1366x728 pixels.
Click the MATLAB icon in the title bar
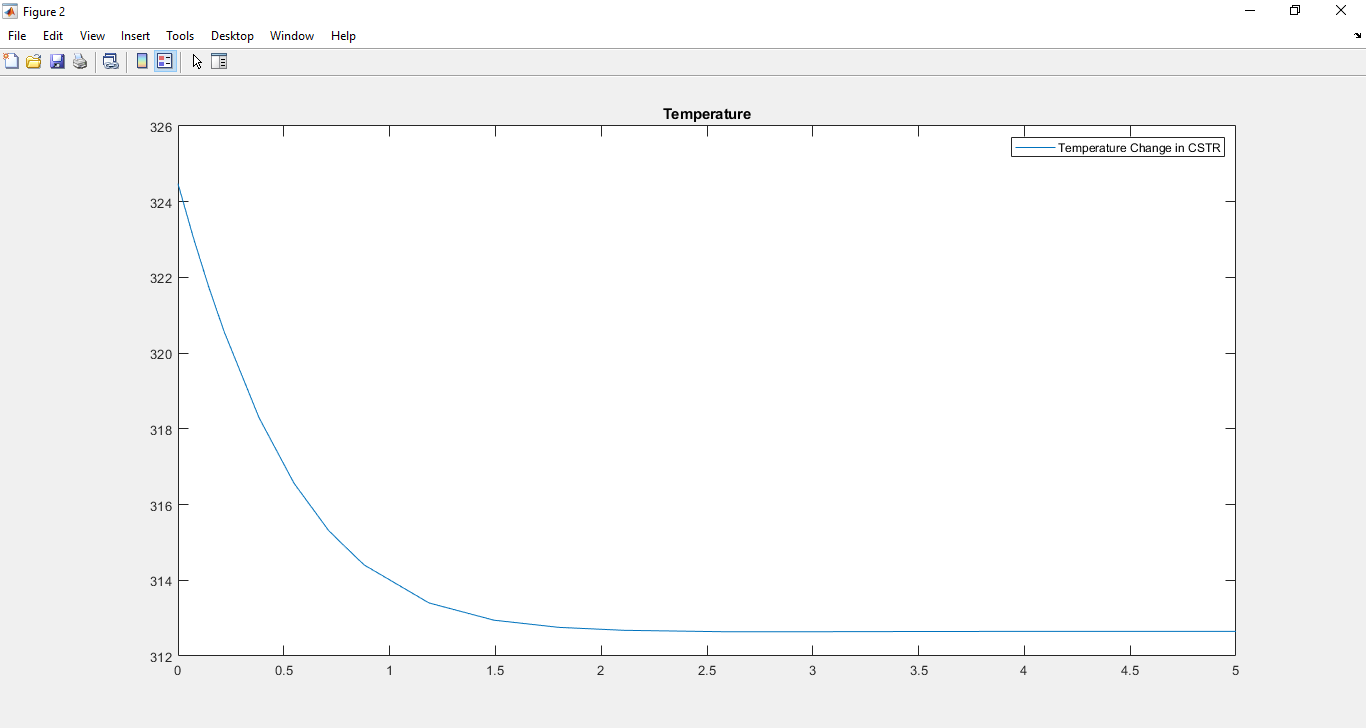pos(8,11)
